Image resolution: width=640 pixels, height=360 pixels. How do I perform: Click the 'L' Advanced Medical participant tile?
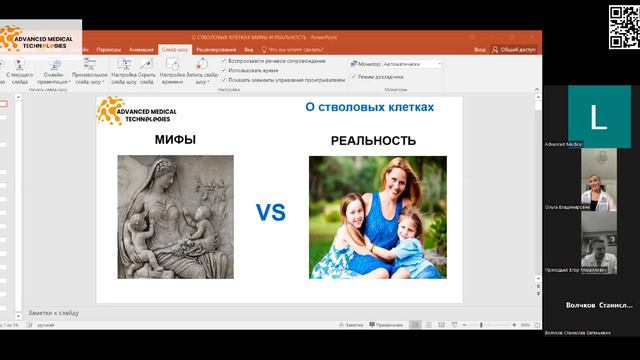[599, 116]
